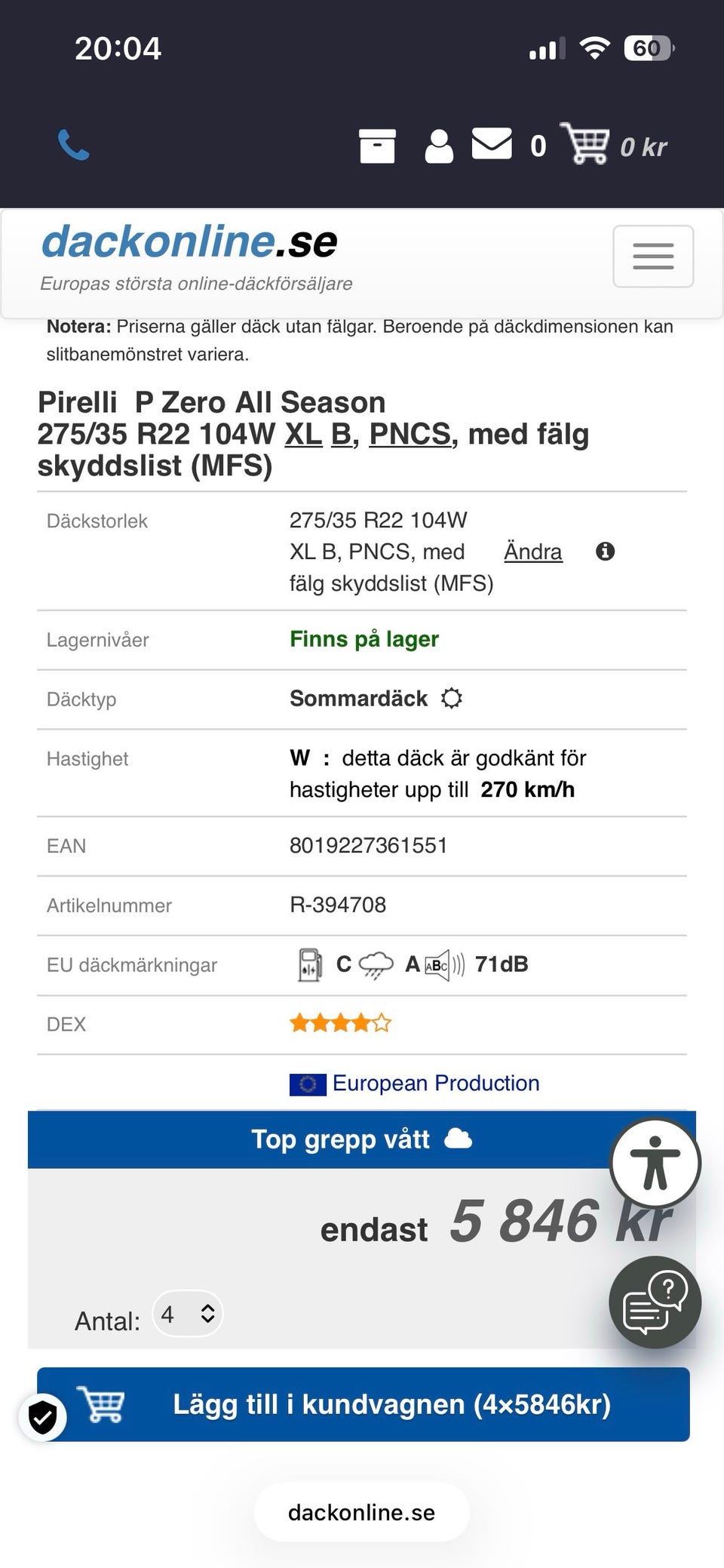
Task: Open the Antal quantity selector
Action: [x=188, y=1314]
